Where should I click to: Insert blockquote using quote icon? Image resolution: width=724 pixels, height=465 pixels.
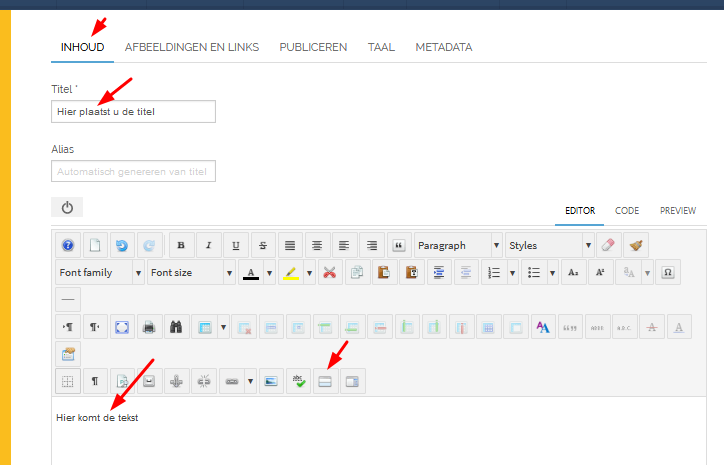pos(398,245)
